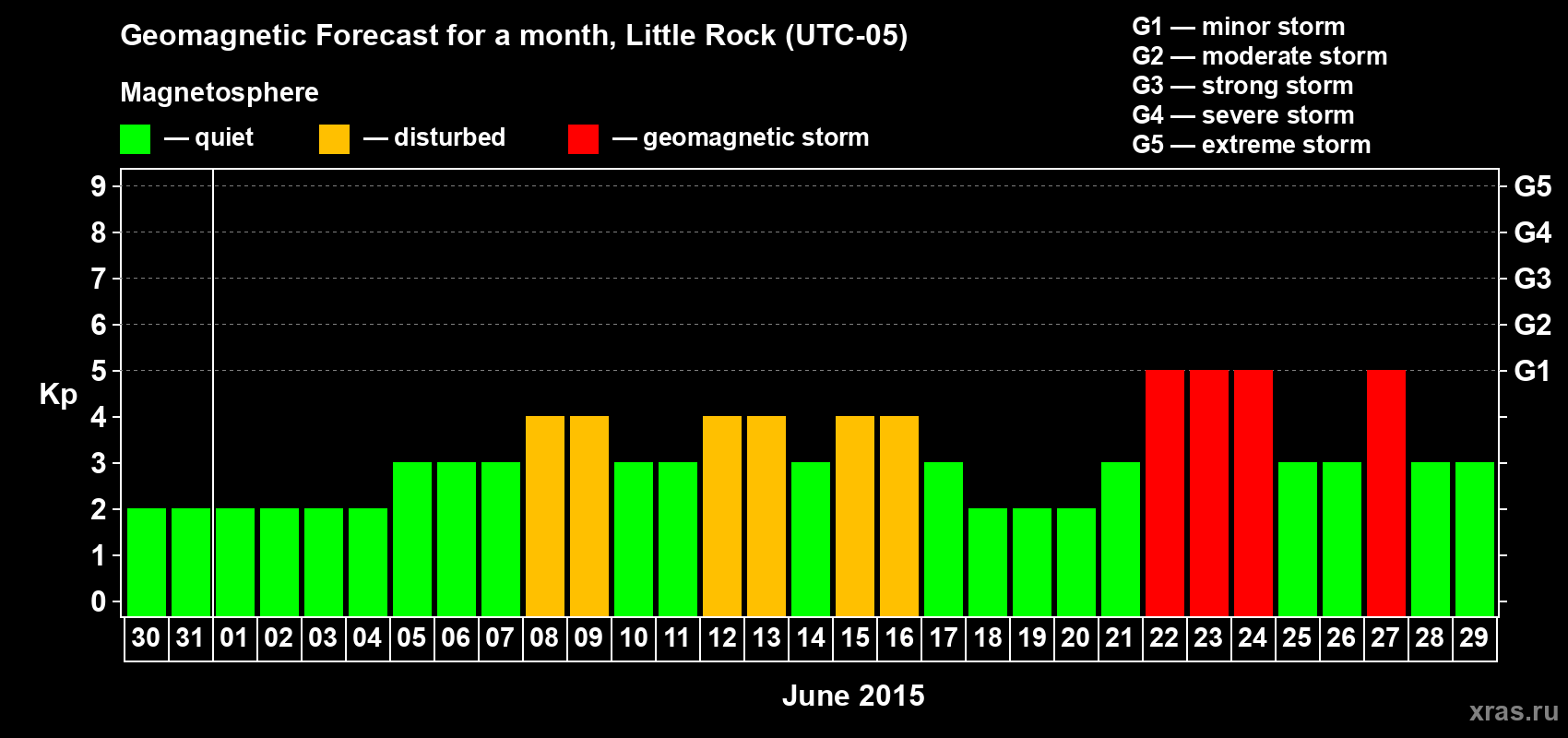Image resolution: width=1568 pixels, height=738 pixels.
Task: Select the orange bar for day 13
Action: coord(766,516)
